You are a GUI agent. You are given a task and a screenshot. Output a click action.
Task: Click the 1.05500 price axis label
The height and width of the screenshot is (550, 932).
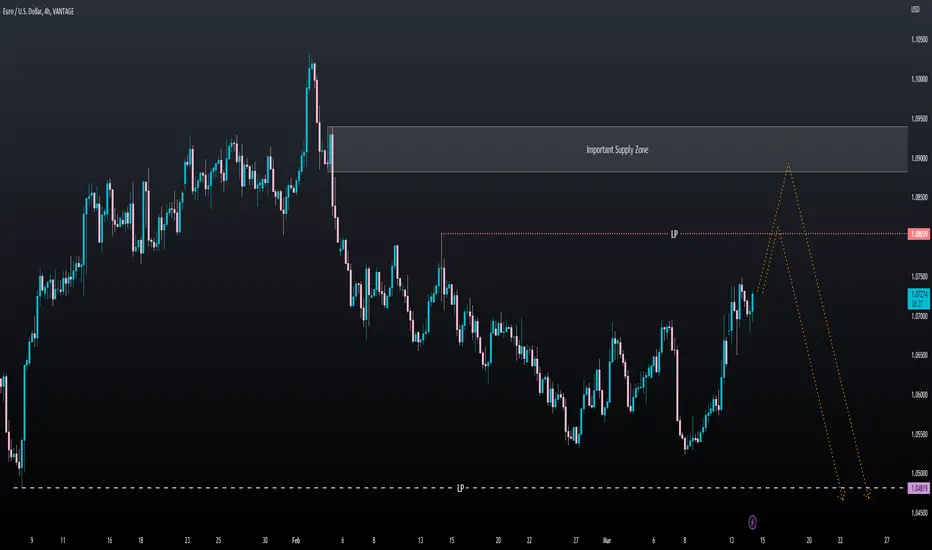pos(919,434)
